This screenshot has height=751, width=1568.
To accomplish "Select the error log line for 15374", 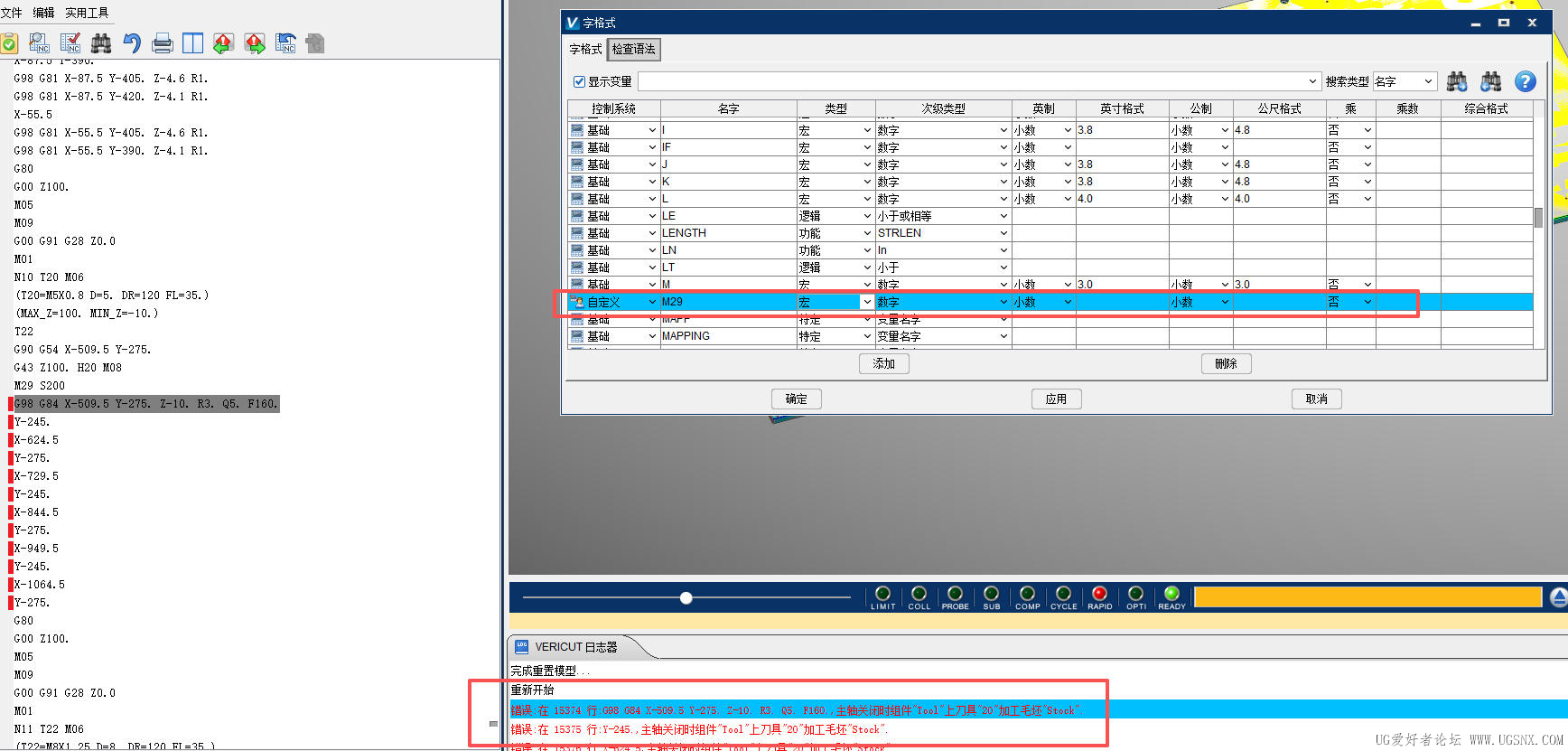I will 1039,710.
